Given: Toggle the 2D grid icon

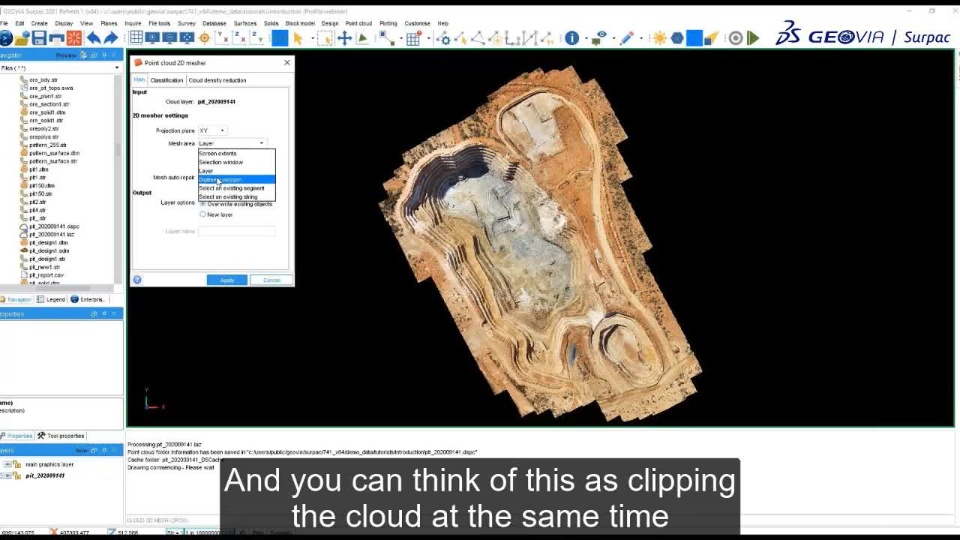Looking at the screenshot, I should (x=136, y=38).
